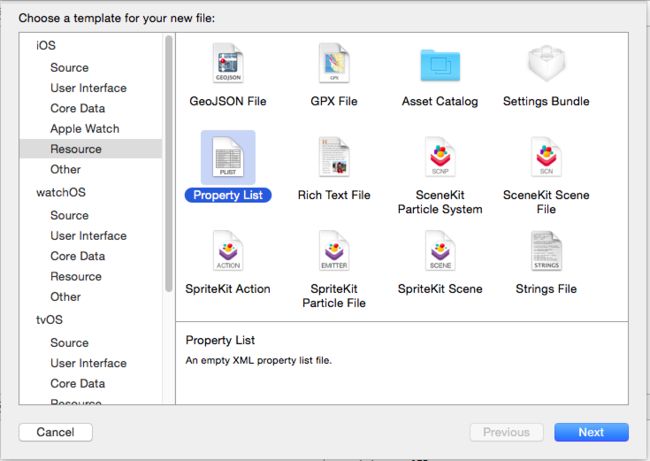Choose User Interface under watchOS
The height and width of the screenshot is (461, 650).
tap(88, 235)
